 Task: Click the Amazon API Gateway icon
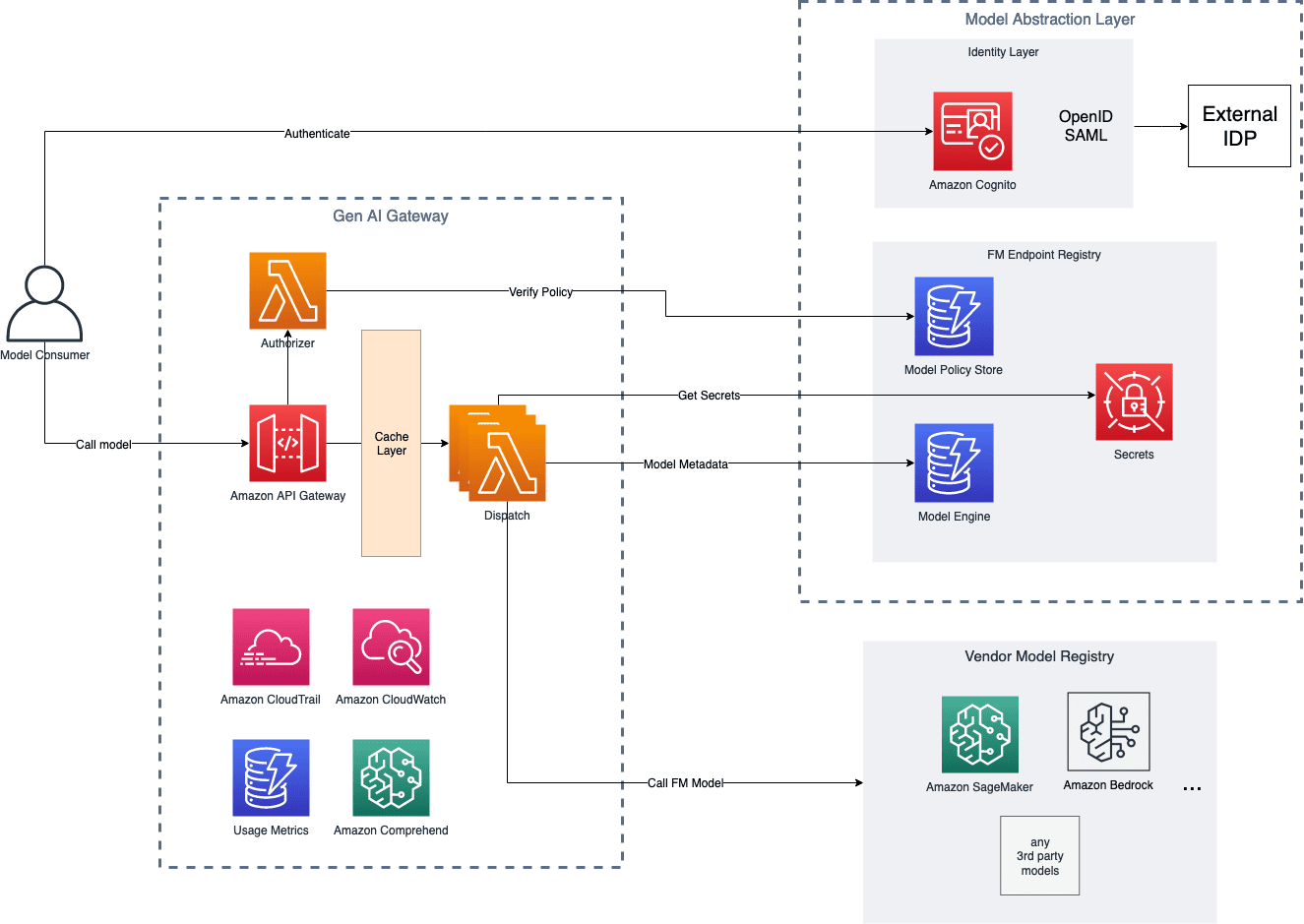click(287, 443)
